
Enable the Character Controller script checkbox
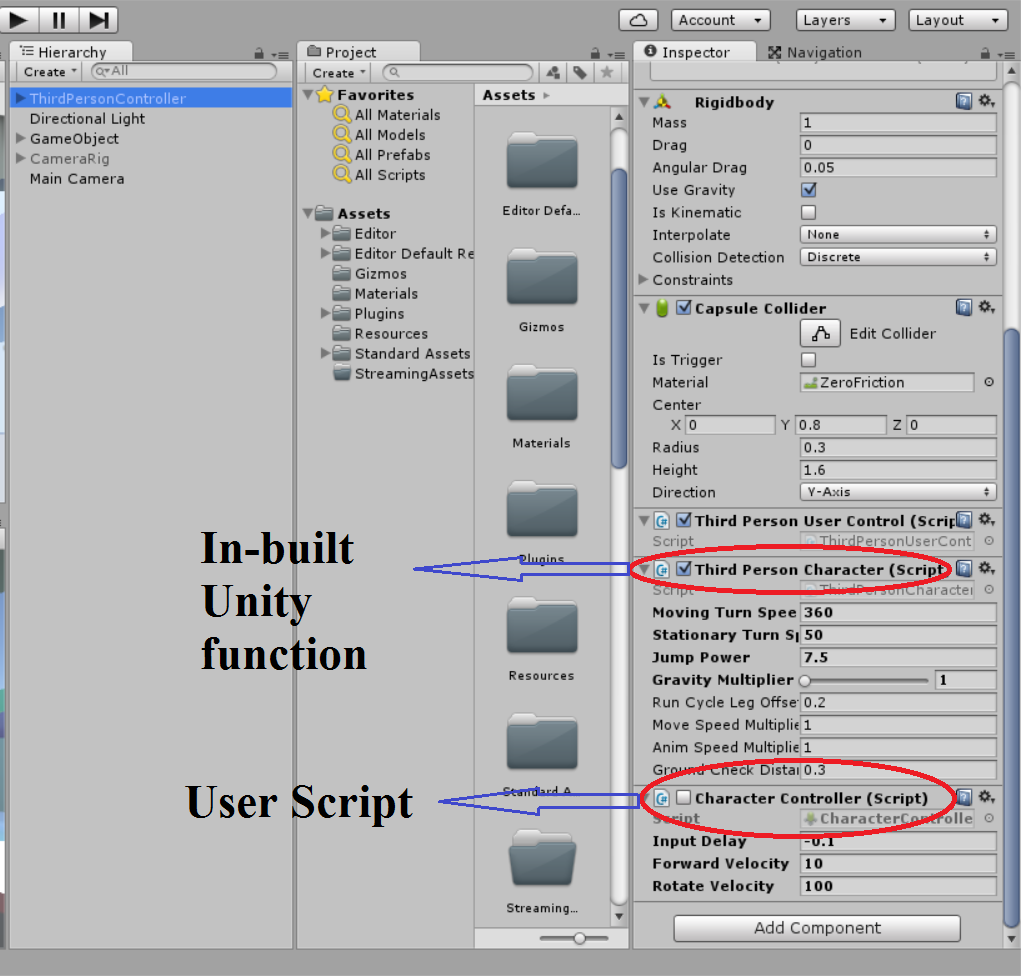tap(683, 798)
